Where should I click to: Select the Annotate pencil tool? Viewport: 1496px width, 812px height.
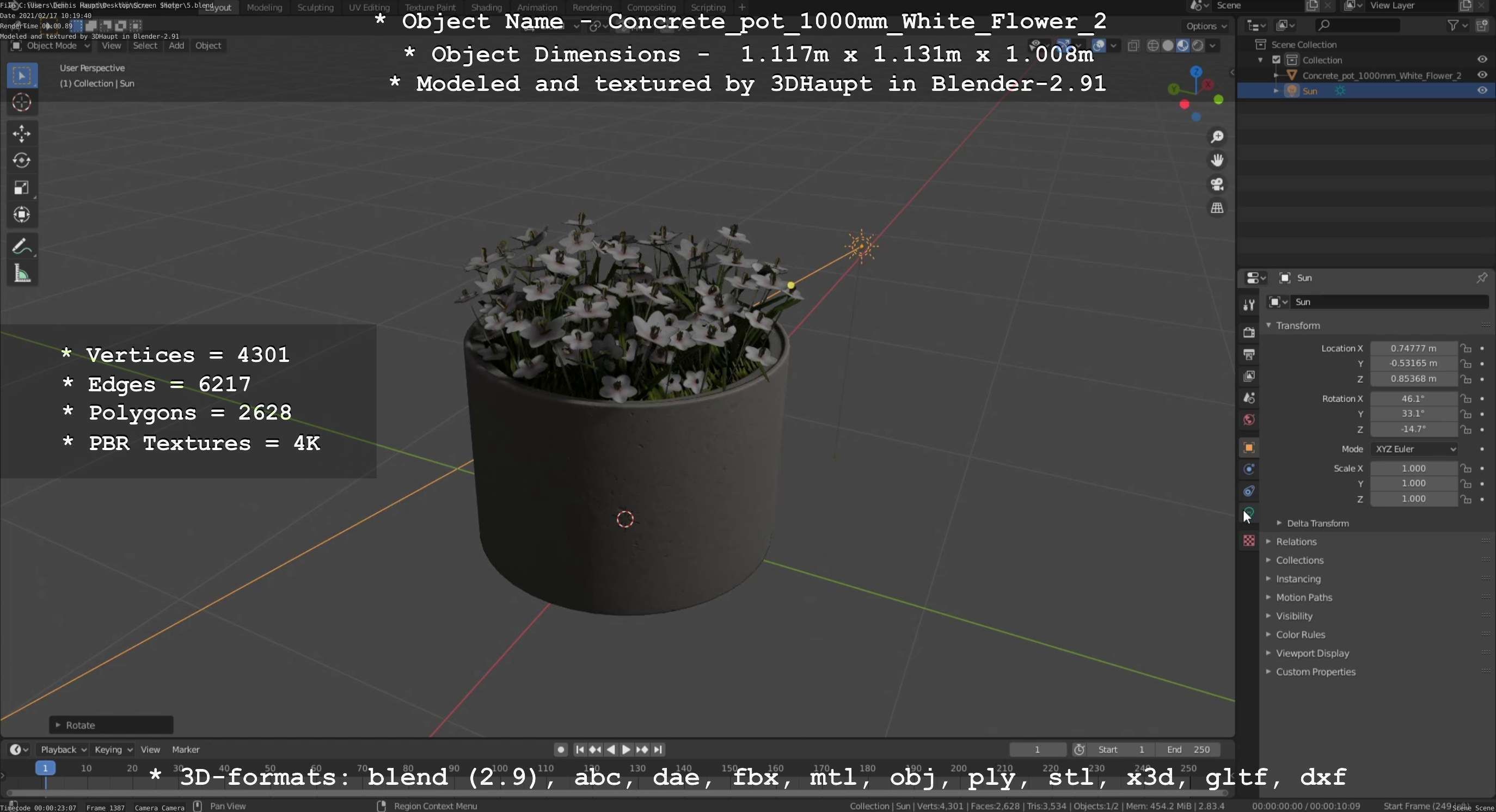coord(22,247)
